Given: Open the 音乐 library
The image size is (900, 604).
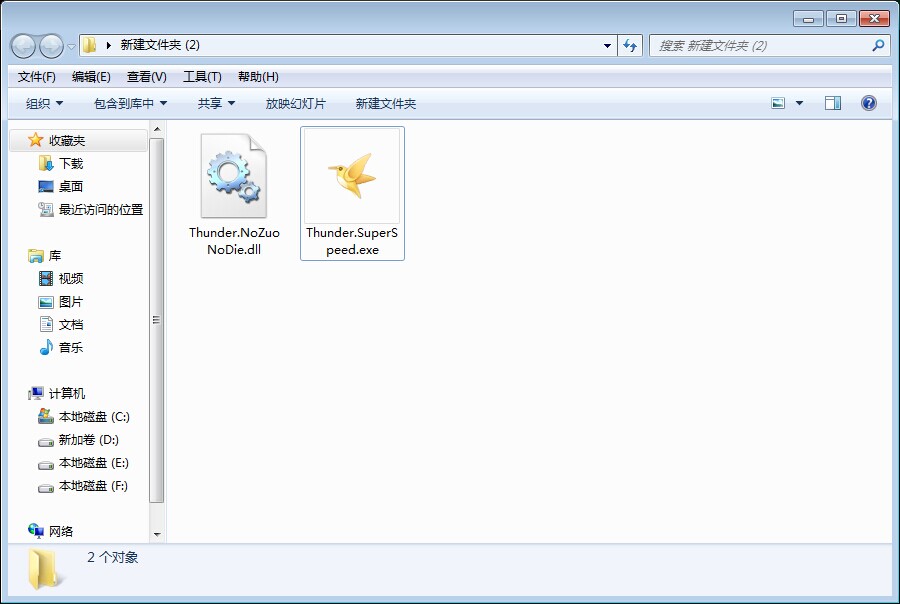Looking at the screenshot, I should pyautogui.click(x=71, y=347).
